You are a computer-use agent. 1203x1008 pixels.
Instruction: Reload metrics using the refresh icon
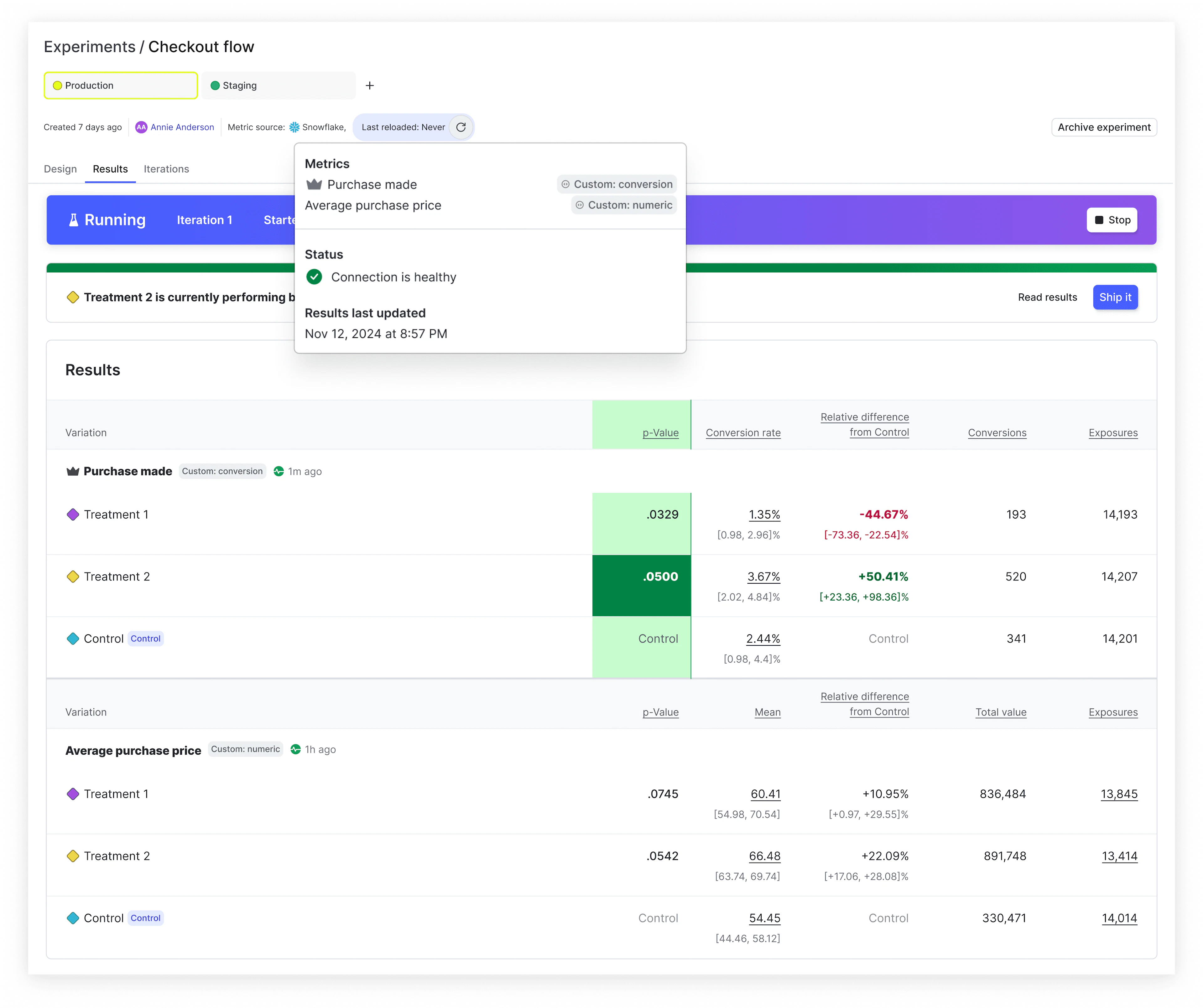(461, 127)
